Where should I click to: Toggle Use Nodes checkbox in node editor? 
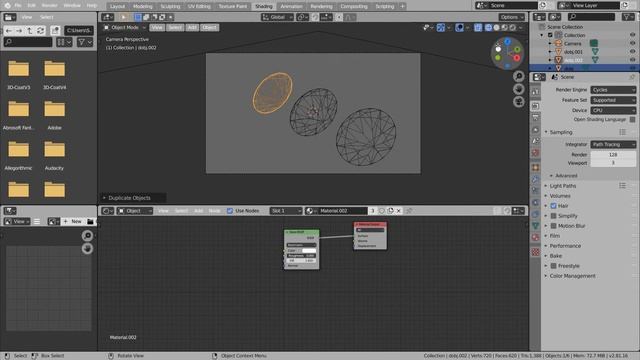(x=230, y=211)
